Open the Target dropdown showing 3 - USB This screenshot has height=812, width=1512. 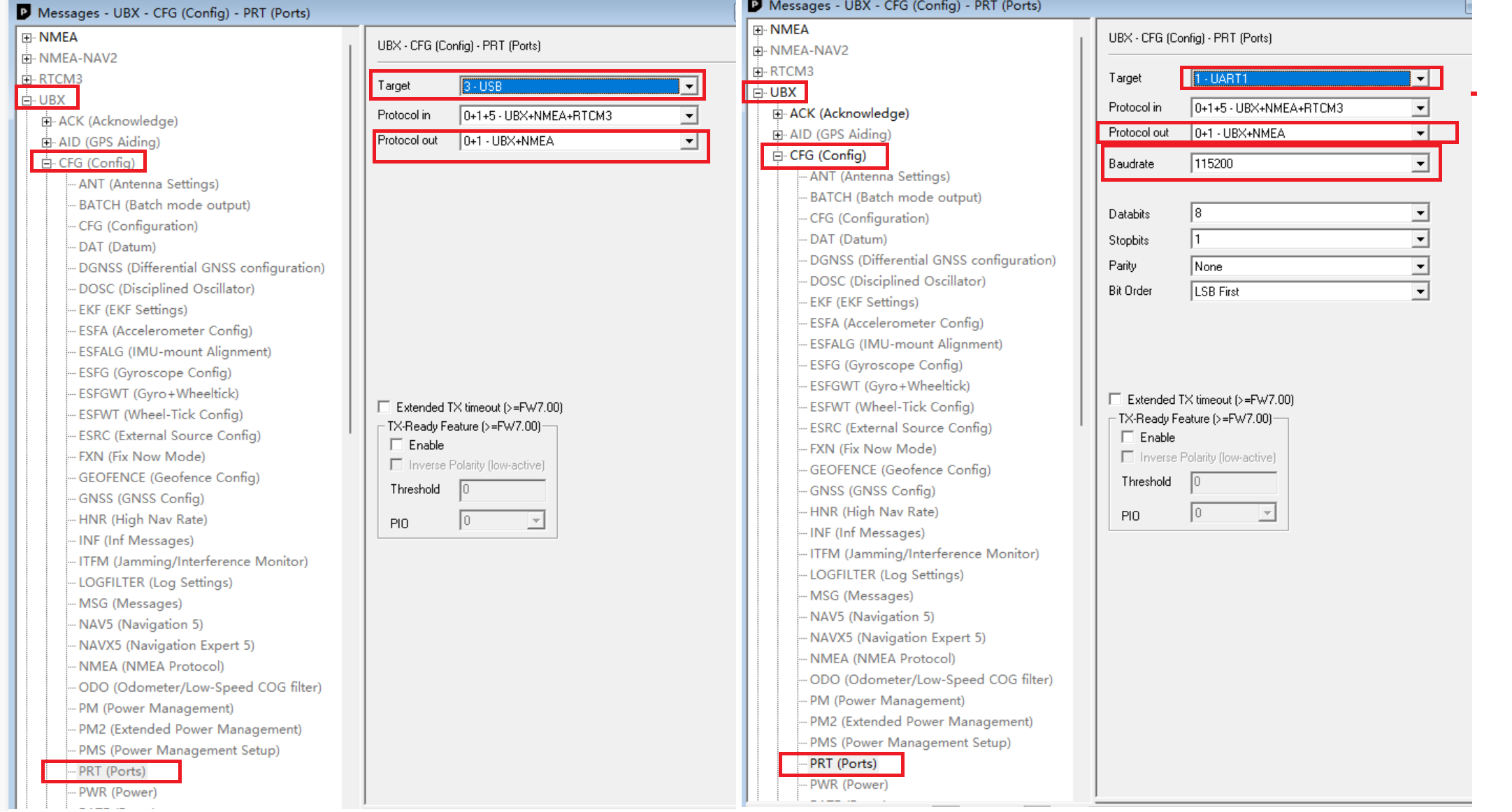click(689, 87)
